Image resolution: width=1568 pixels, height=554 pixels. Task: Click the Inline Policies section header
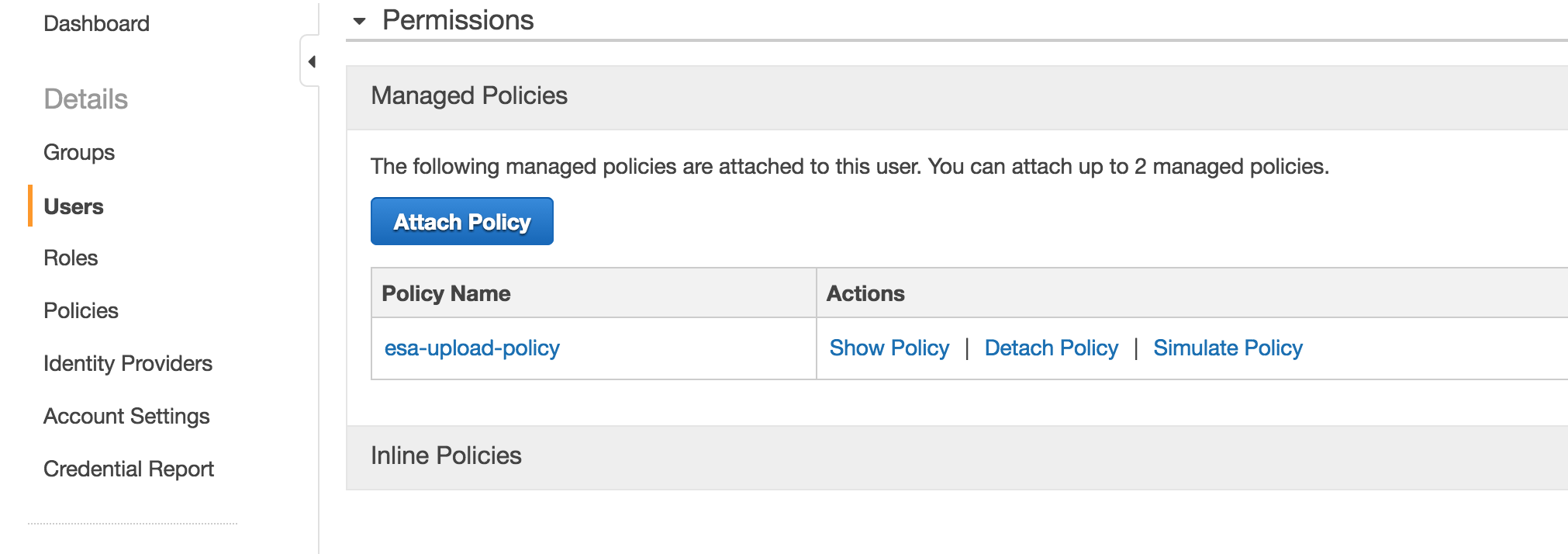tap(957, 457)
